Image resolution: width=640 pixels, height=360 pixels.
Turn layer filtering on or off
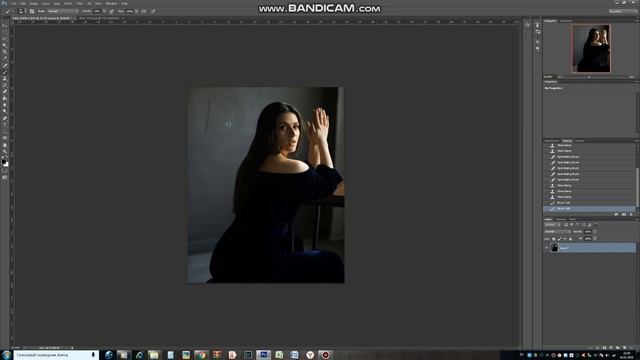coord(596,224)
